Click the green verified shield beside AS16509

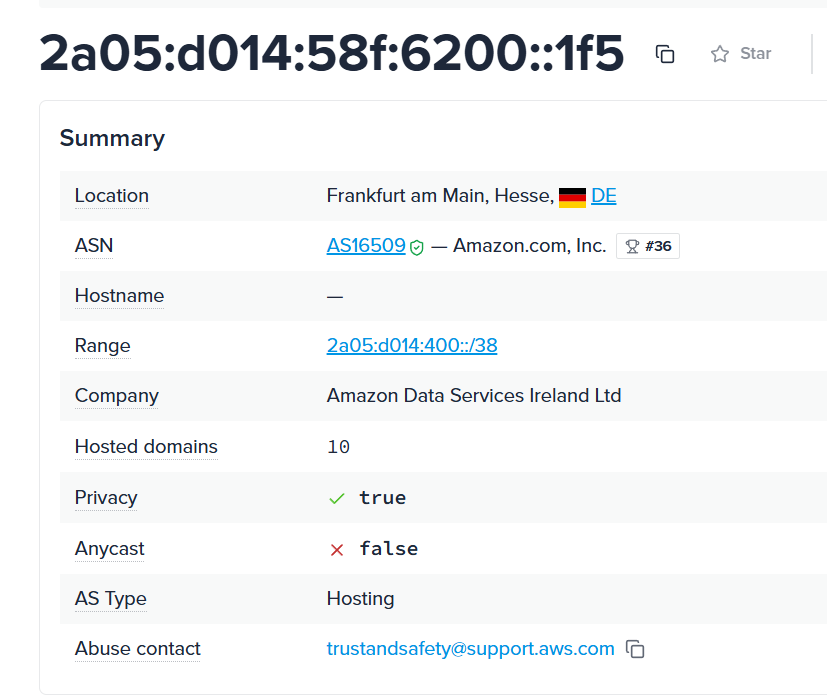click(417, 247)
